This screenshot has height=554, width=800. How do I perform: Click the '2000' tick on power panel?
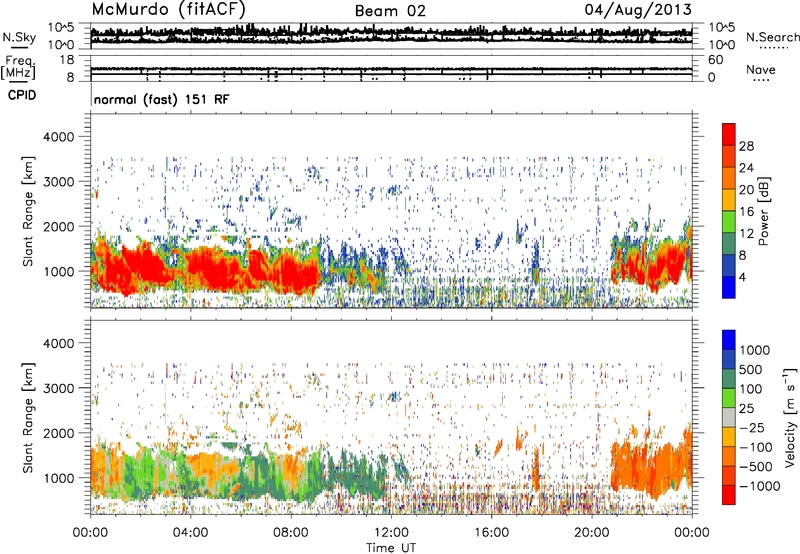click(x=59, y=226)
